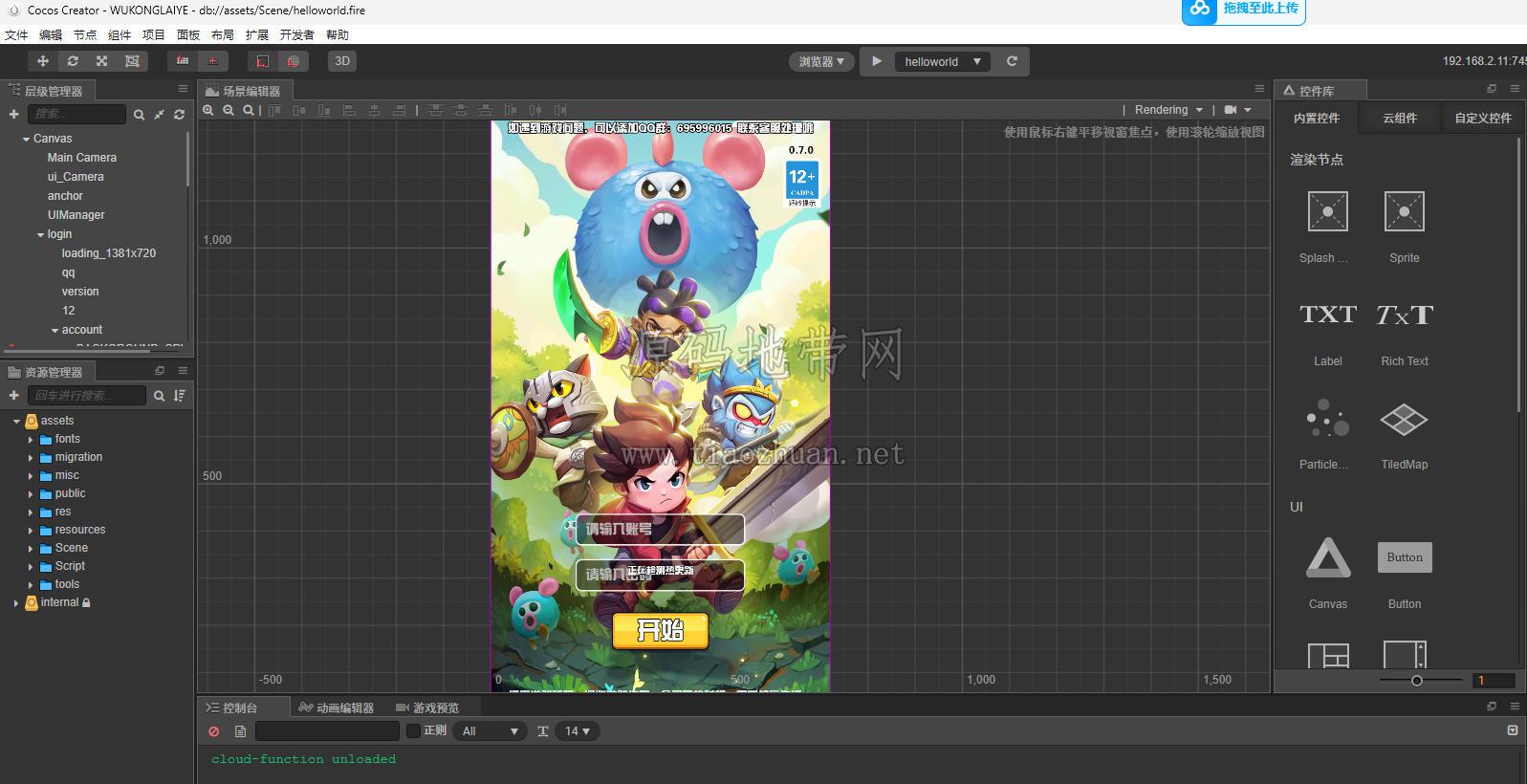The width and height of the screenshot is (1527, 784).
Task: Open the scene camera options icon
Action: [1237, 110]
